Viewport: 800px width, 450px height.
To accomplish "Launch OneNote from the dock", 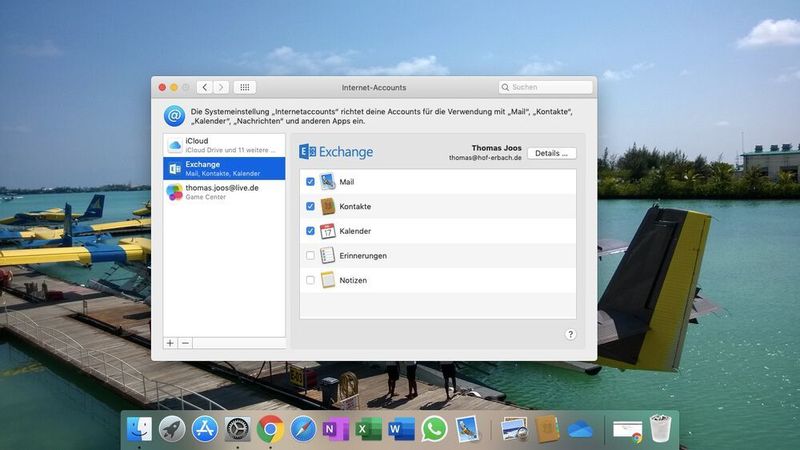I will 336,429.
